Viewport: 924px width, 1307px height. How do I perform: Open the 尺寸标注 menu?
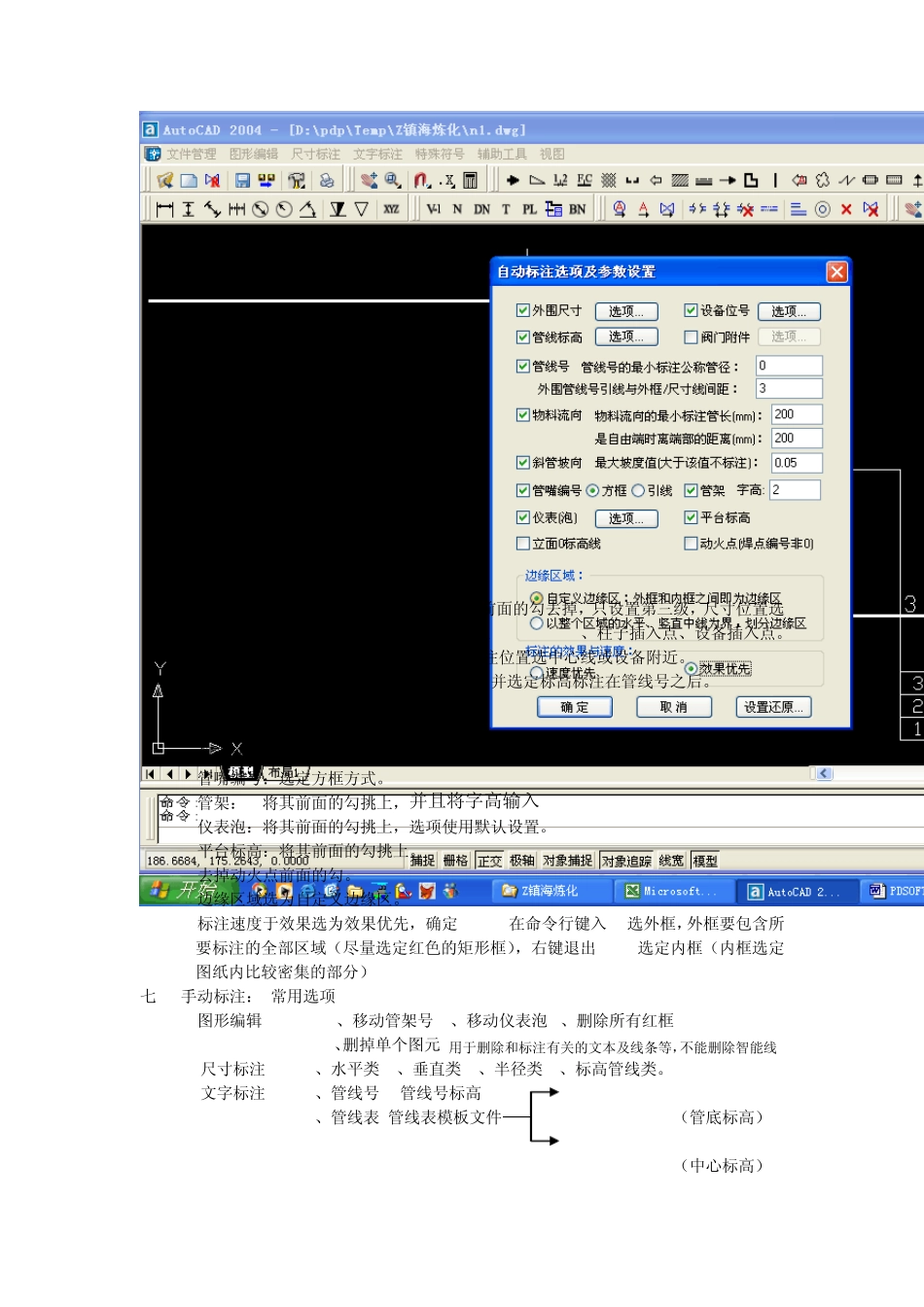[315, 154]
